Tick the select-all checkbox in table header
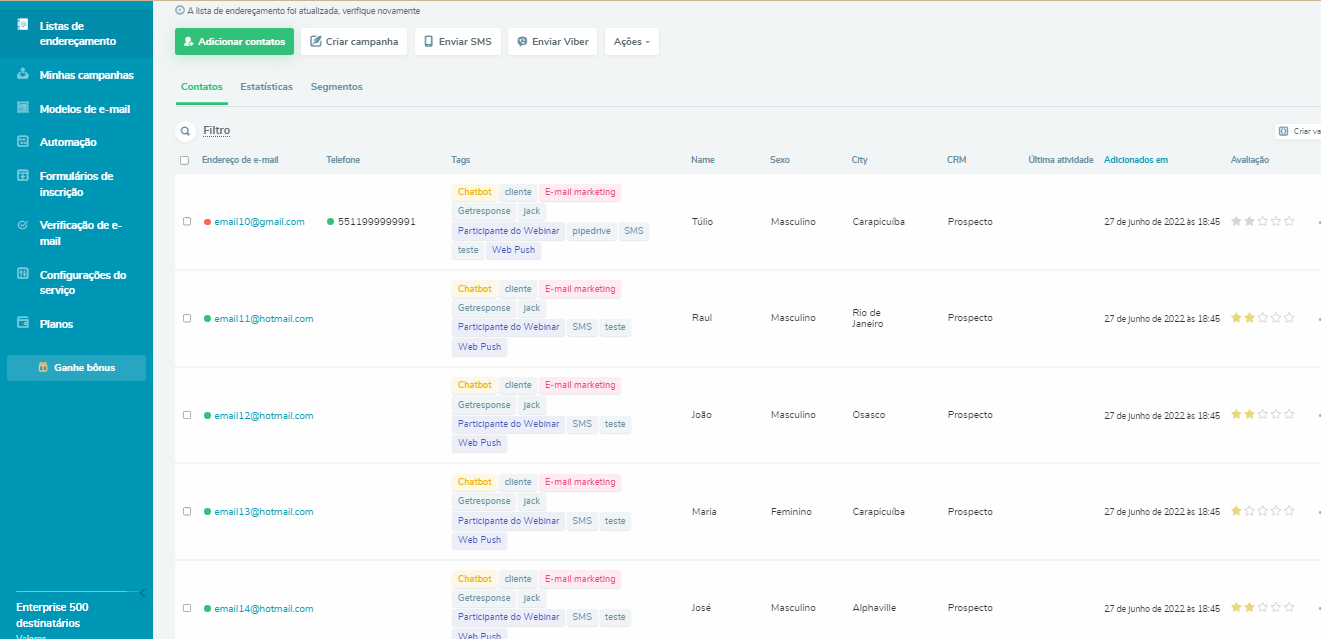The image size is (1321, 639). (x=184, y=160)
